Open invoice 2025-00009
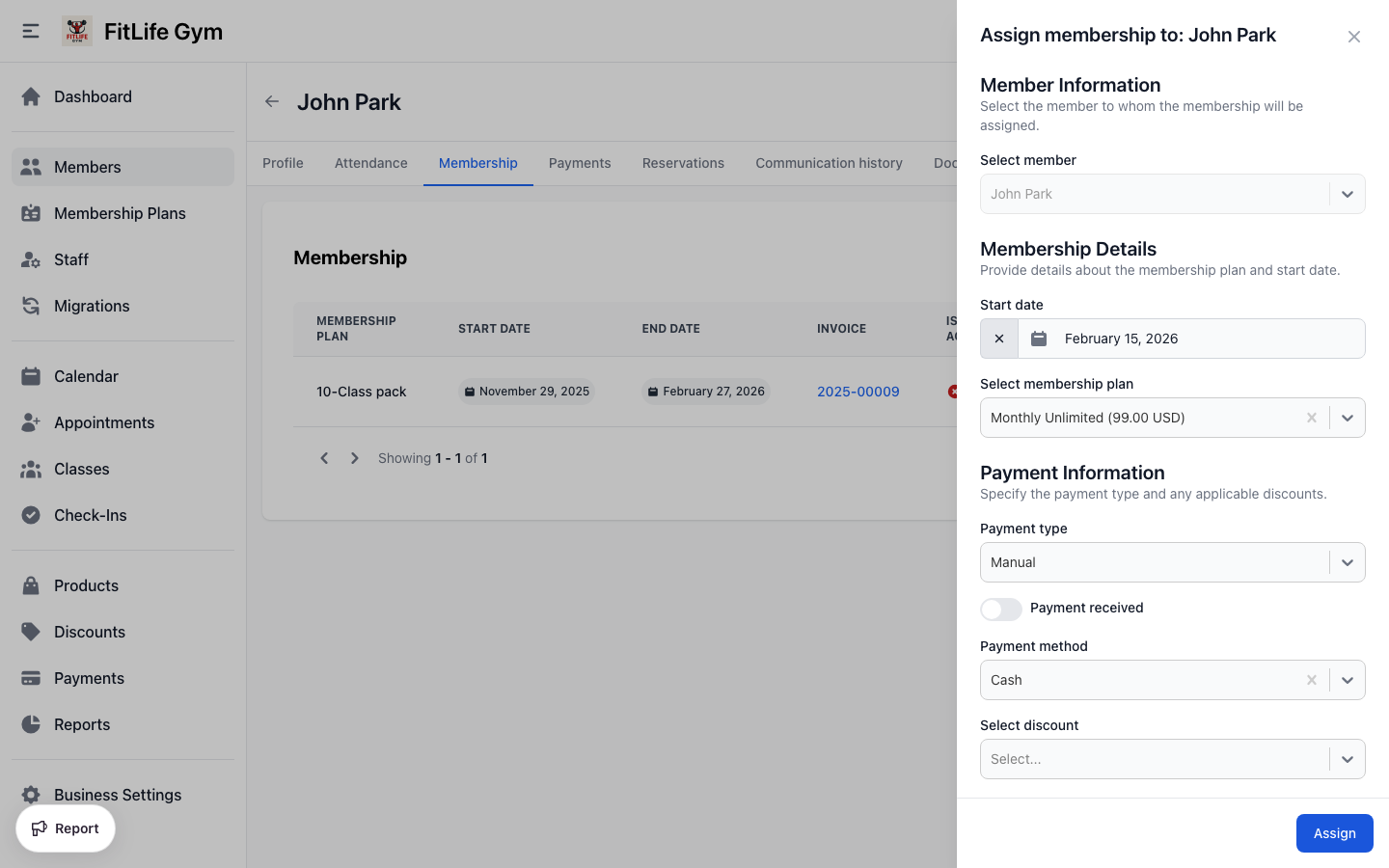1389x868 pixels. [x=858, y=391]
